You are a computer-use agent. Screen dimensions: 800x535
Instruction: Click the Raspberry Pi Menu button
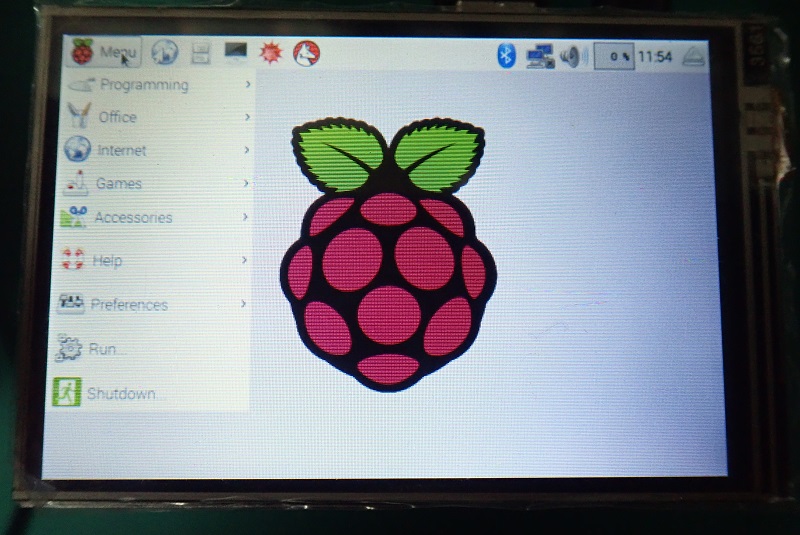coord(104,52)
